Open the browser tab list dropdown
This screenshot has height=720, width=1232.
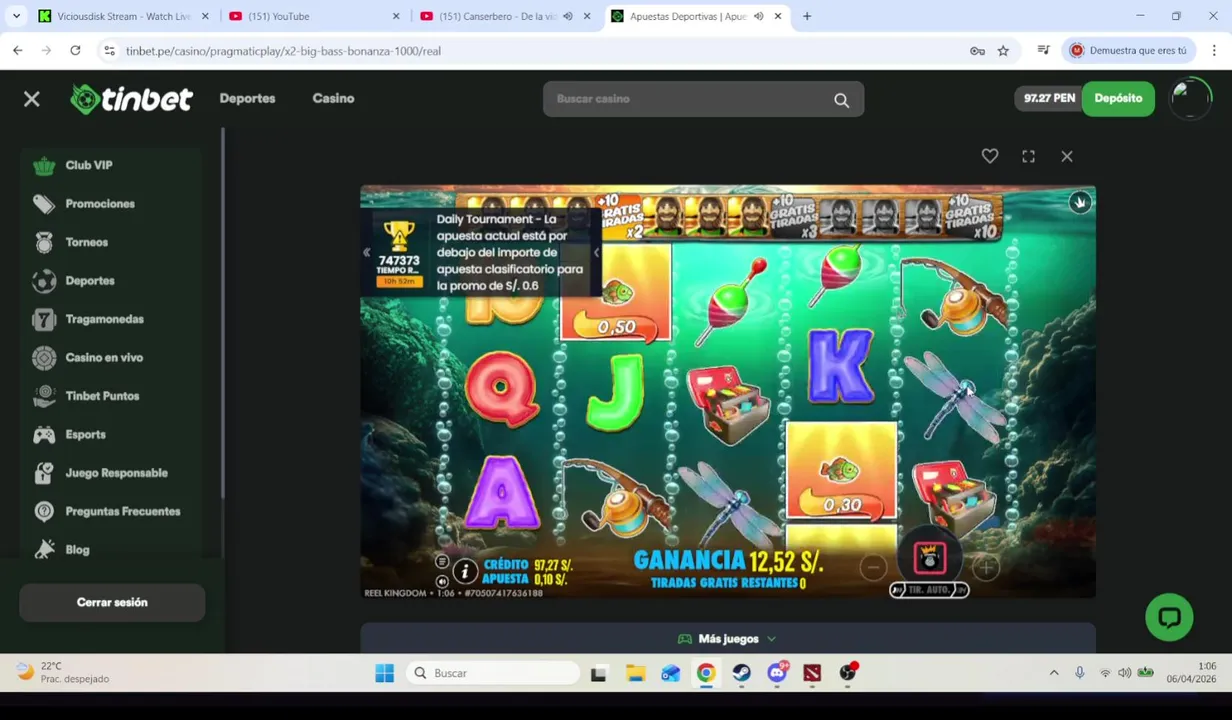[16, 16]
